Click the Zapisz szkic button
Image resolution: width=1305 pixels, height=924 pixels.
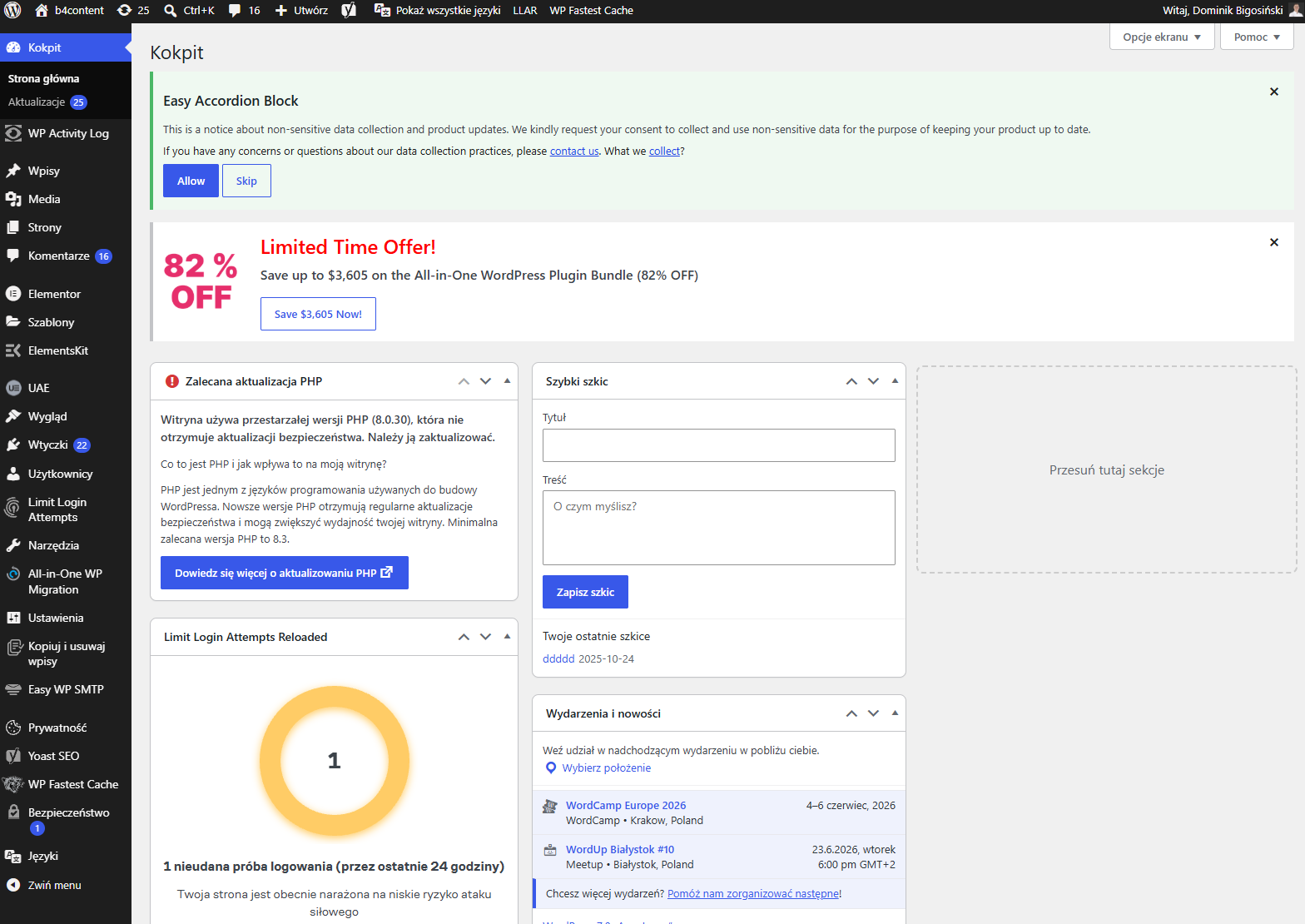(585, 592)
